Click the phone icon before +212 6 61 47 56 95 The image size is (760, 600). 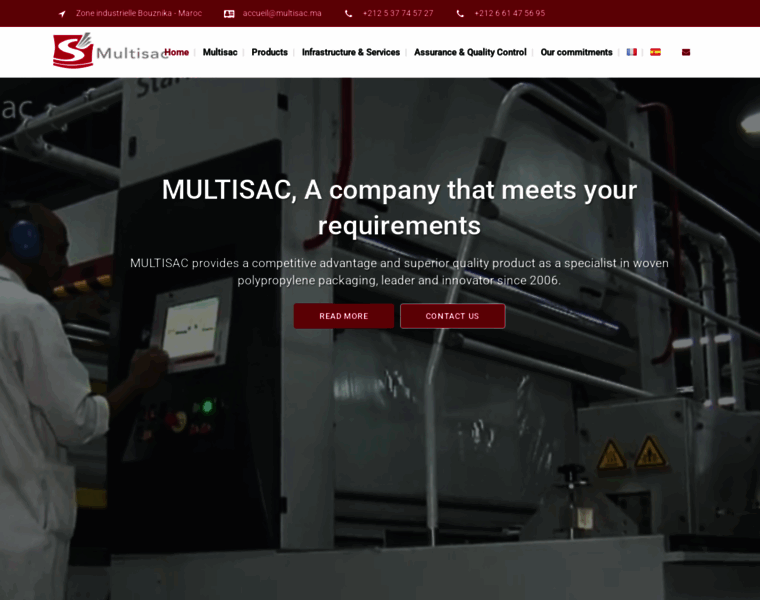point(460,14)
